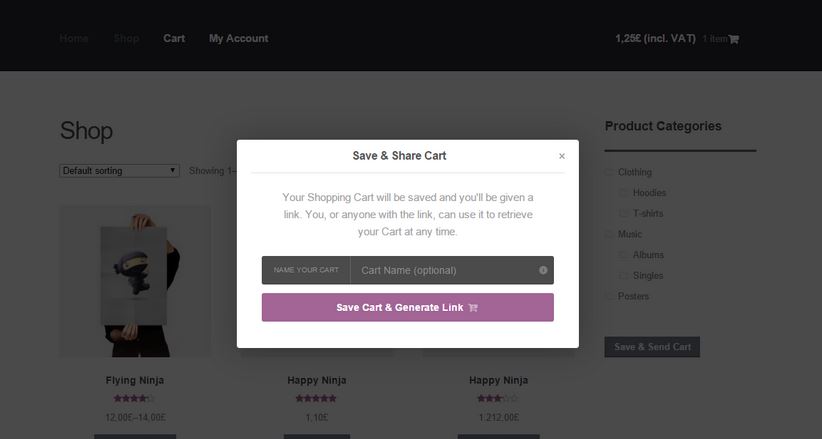Click the info icon in cart name field

543,270
